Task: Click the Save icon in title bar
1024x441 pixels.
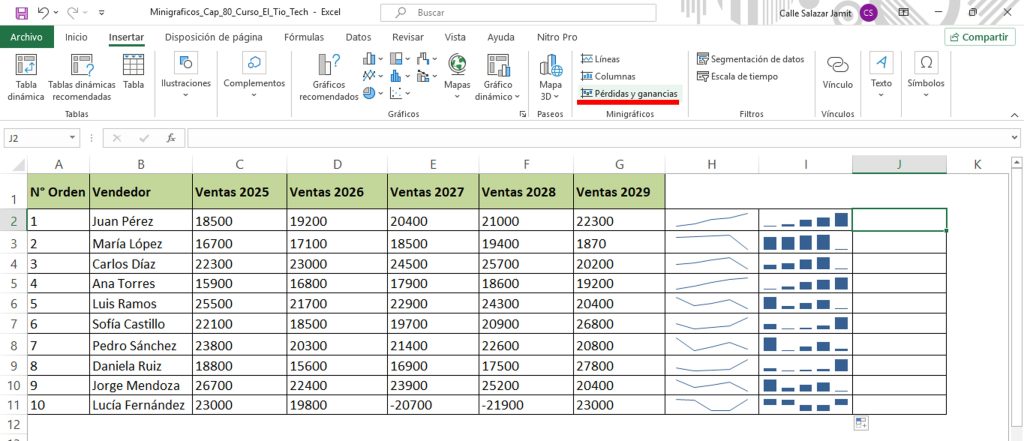Action: click(x=21, y=12)
